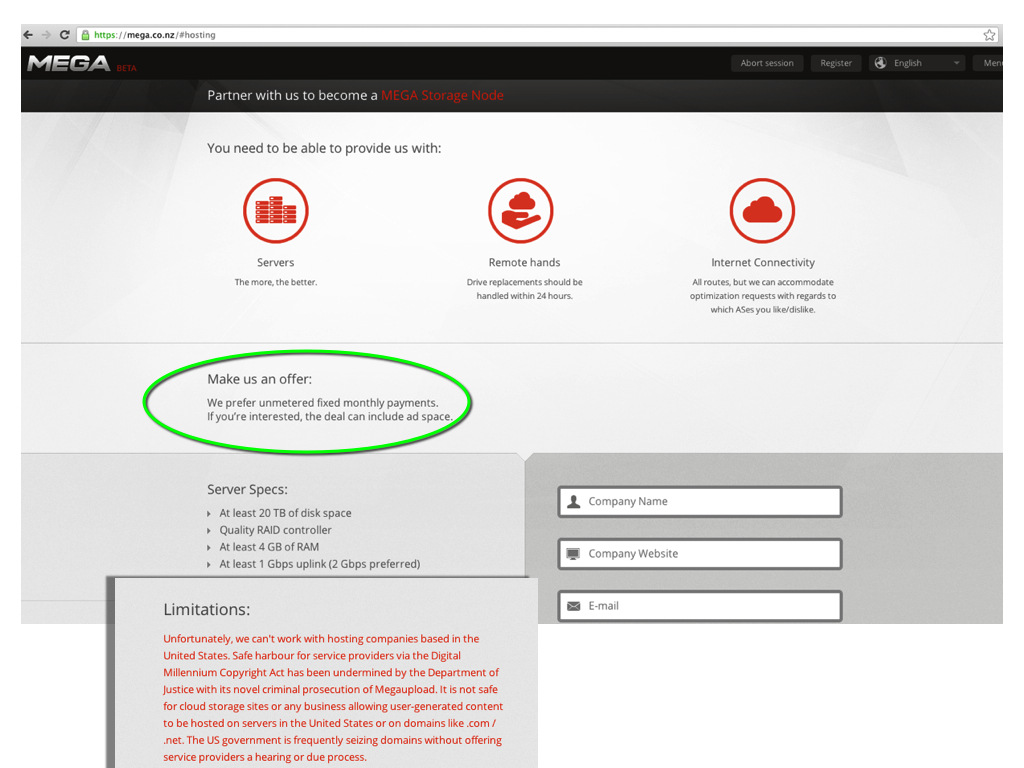Screen dimensions: 1024x768
Task: Click the Remote hands heading text
Action: (524, 263)
